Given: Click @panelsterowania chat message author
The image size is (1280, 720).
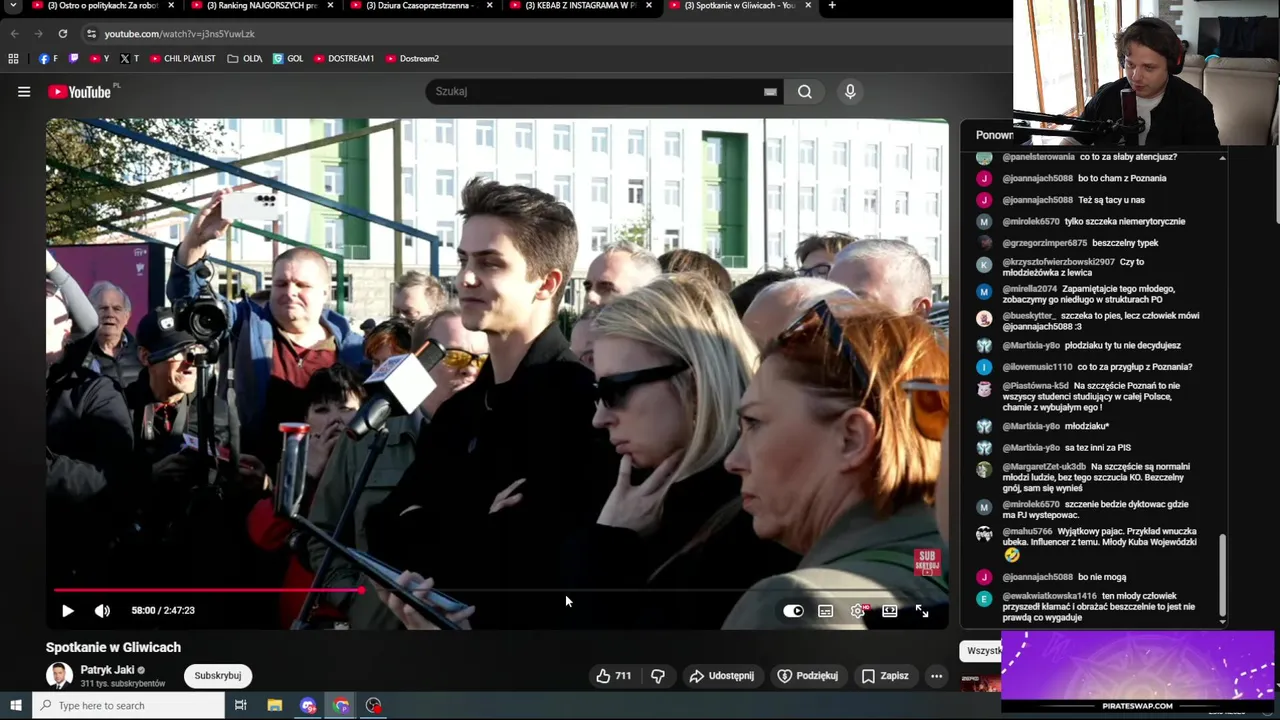Looking at the screenshot, I should [1038, 157].
